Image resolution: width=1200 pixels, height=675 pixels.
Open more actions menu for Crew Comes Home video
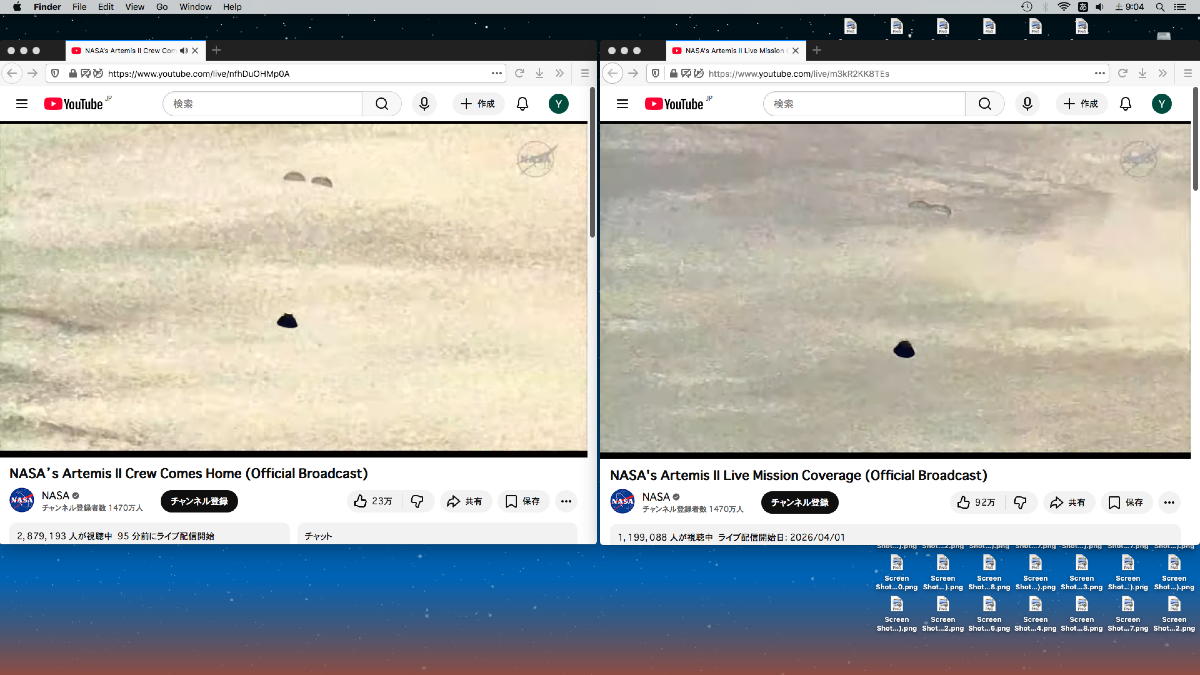pyautogui.click(x=566, y=501)
